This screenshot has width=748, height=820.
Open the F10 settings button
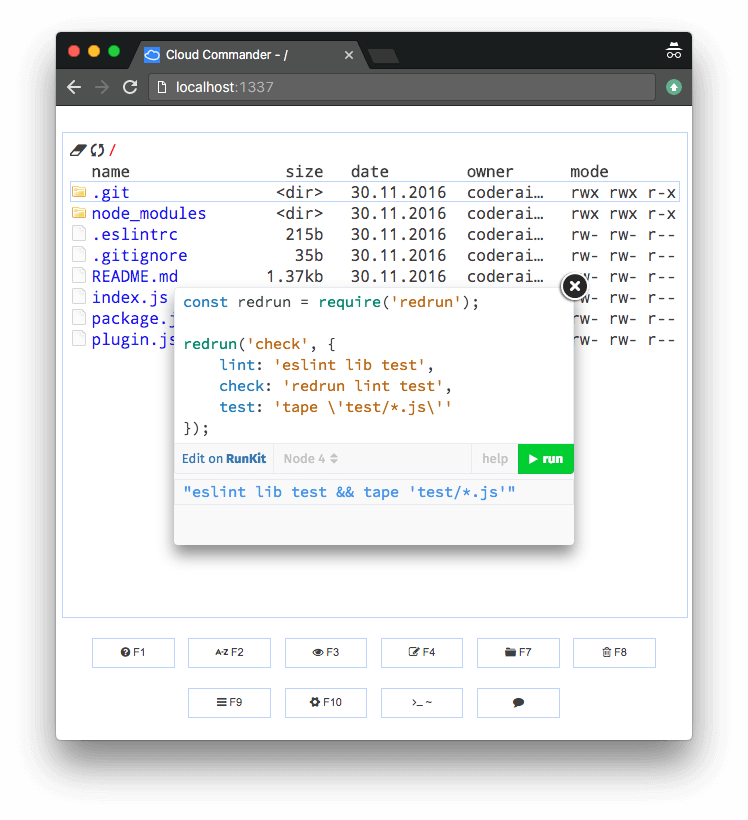point(325,702)
